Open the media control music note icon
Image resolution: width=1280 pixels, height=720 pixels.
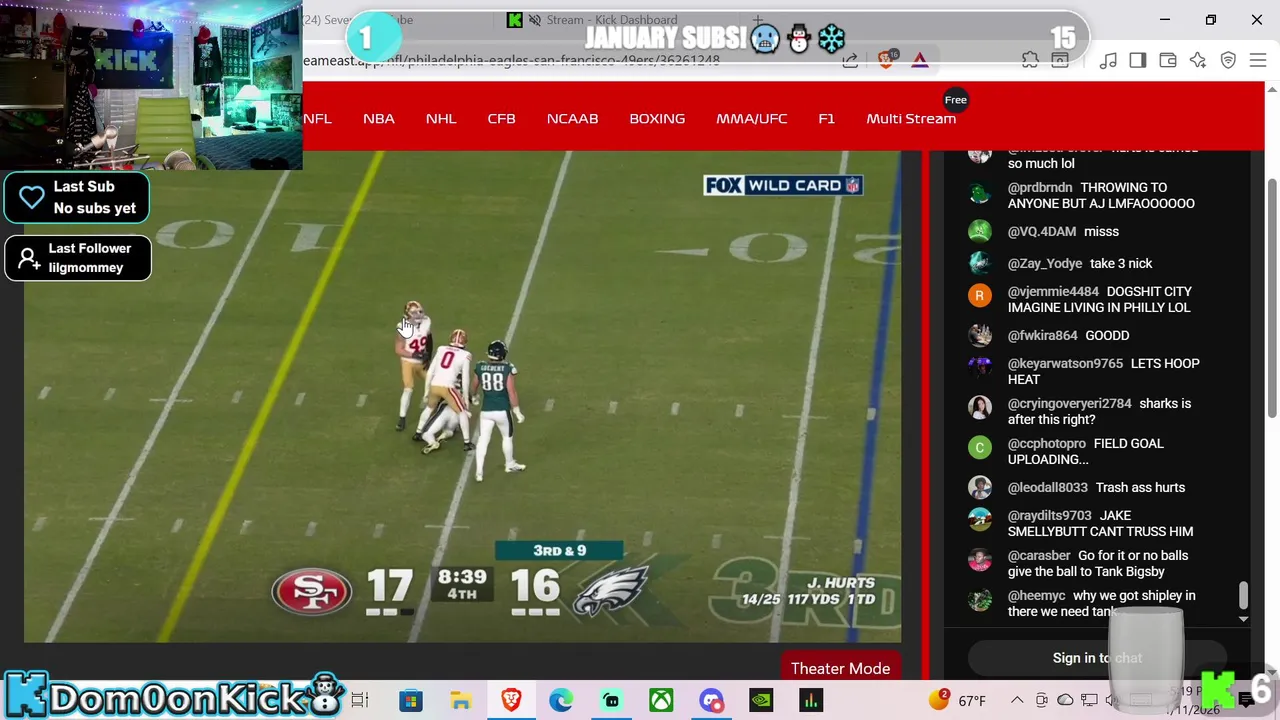pos(1108,61)
